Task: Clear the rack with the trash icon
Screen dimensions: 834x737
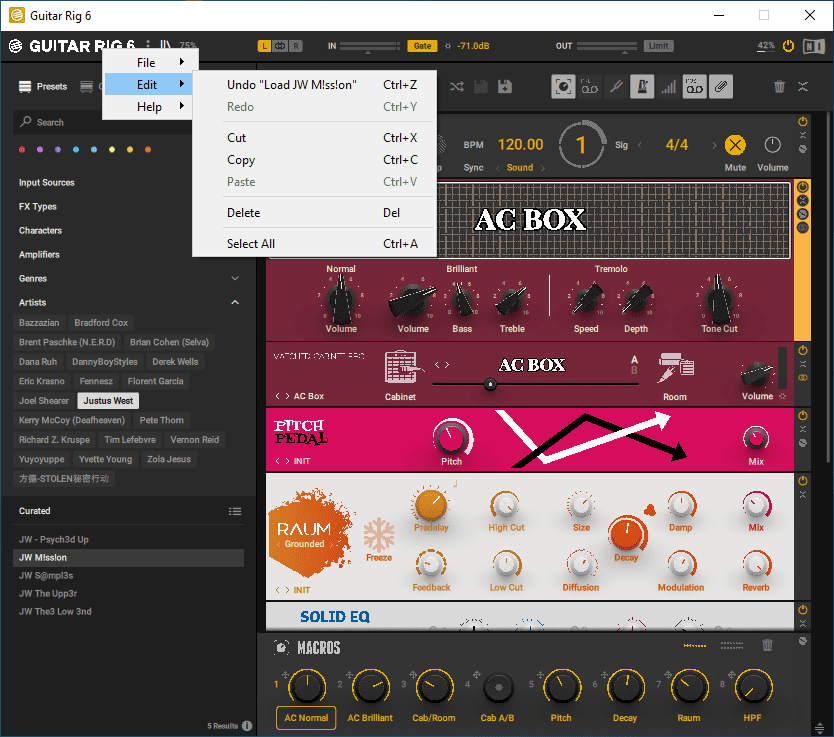Action: click(x=779, y=87)
